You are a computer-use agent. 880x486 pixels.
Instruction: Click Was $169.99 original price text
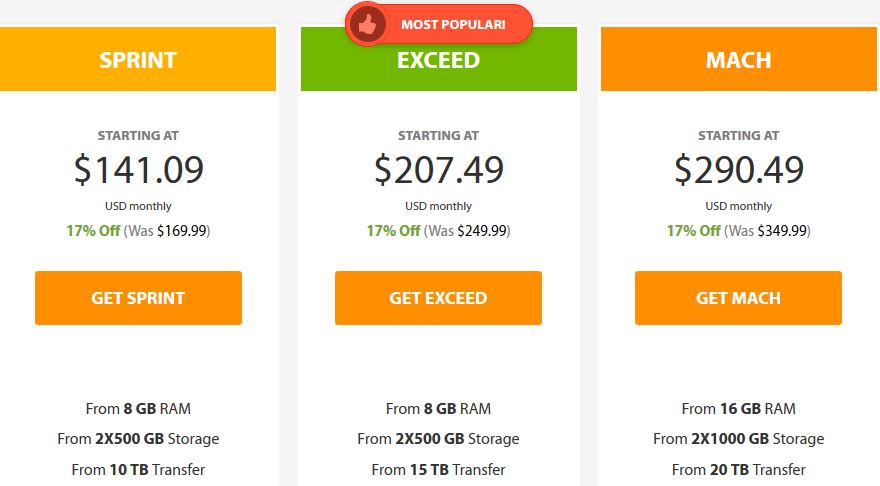(x=167, y=231)
